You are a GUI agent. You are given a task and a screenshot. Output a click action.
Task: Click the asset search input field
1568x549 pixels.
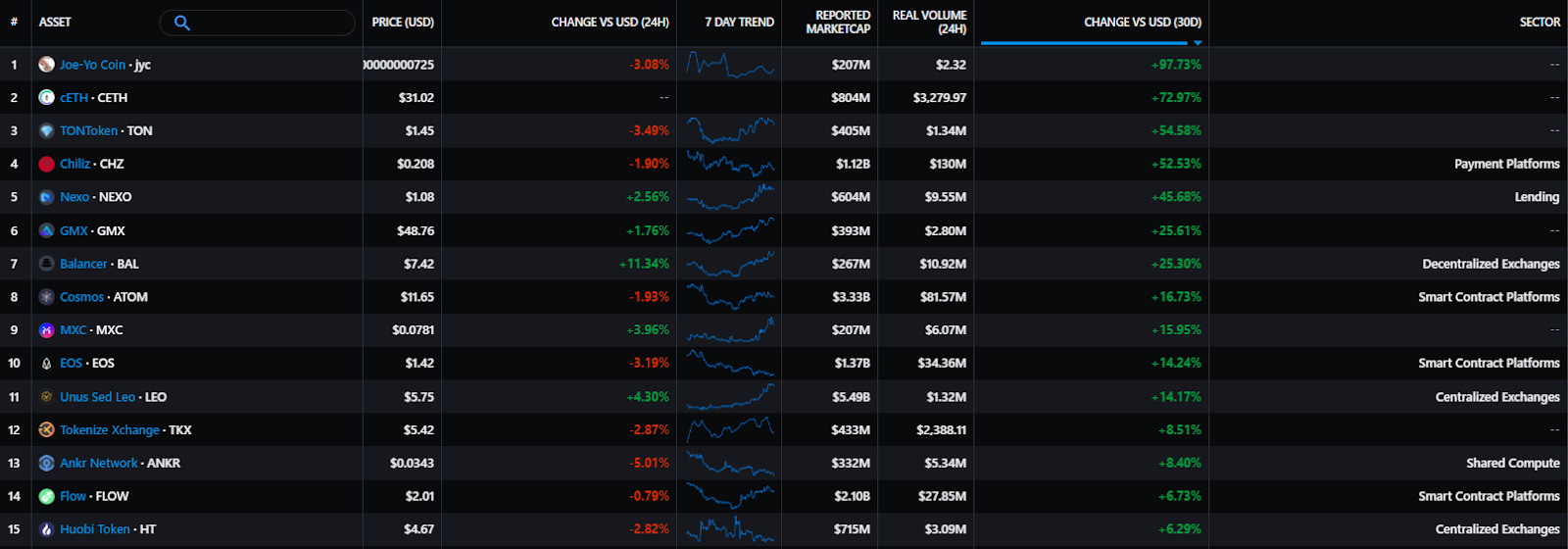[269, 23]
